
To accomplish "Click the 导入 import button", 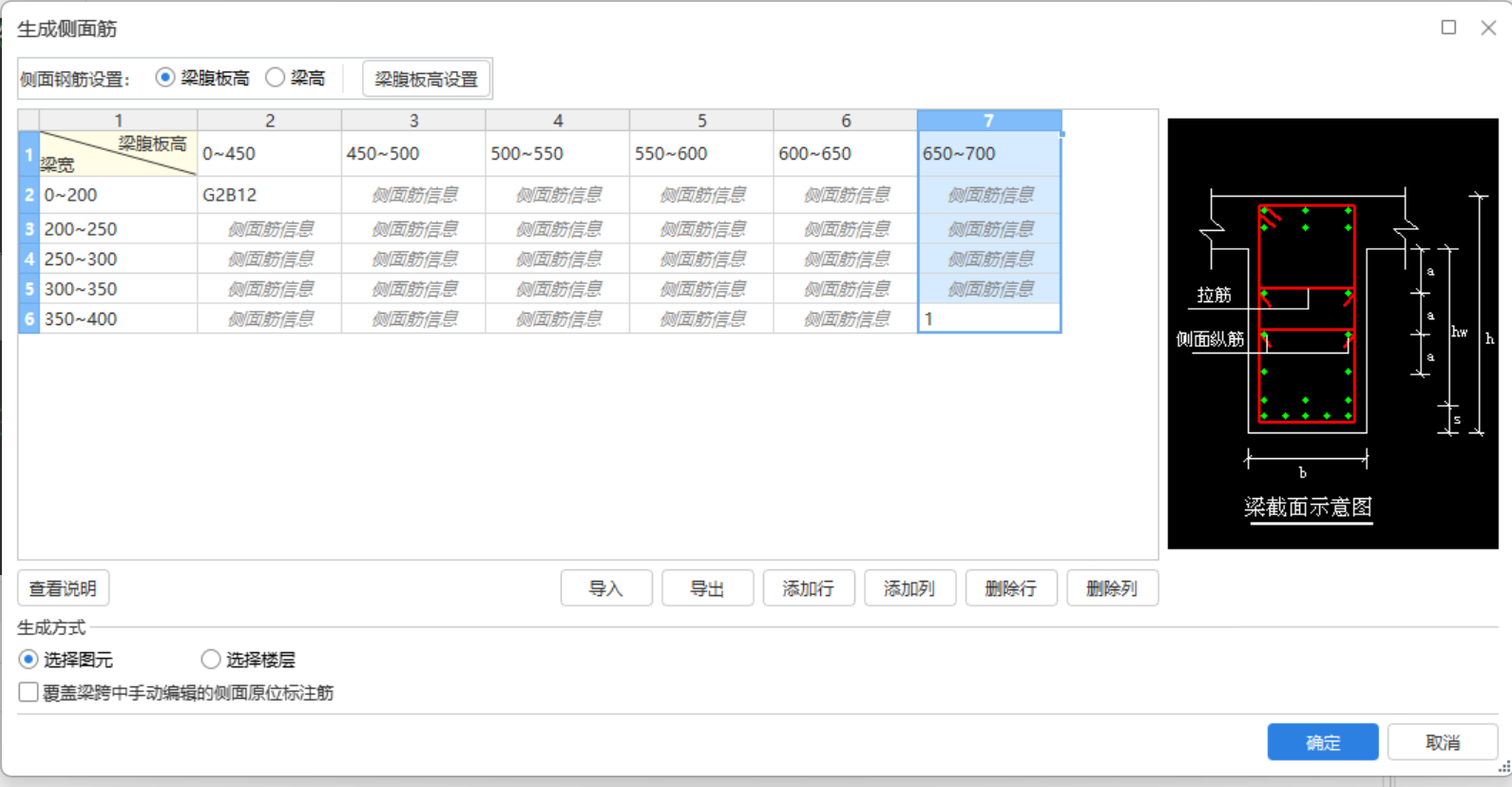I will click(606, 588).
